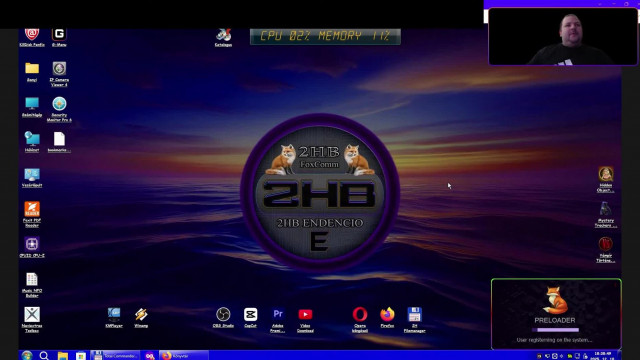
Task: Switch to the Firefox Könyvtár taskbar window
Action: pyautogui.click(x=183, y=356)
